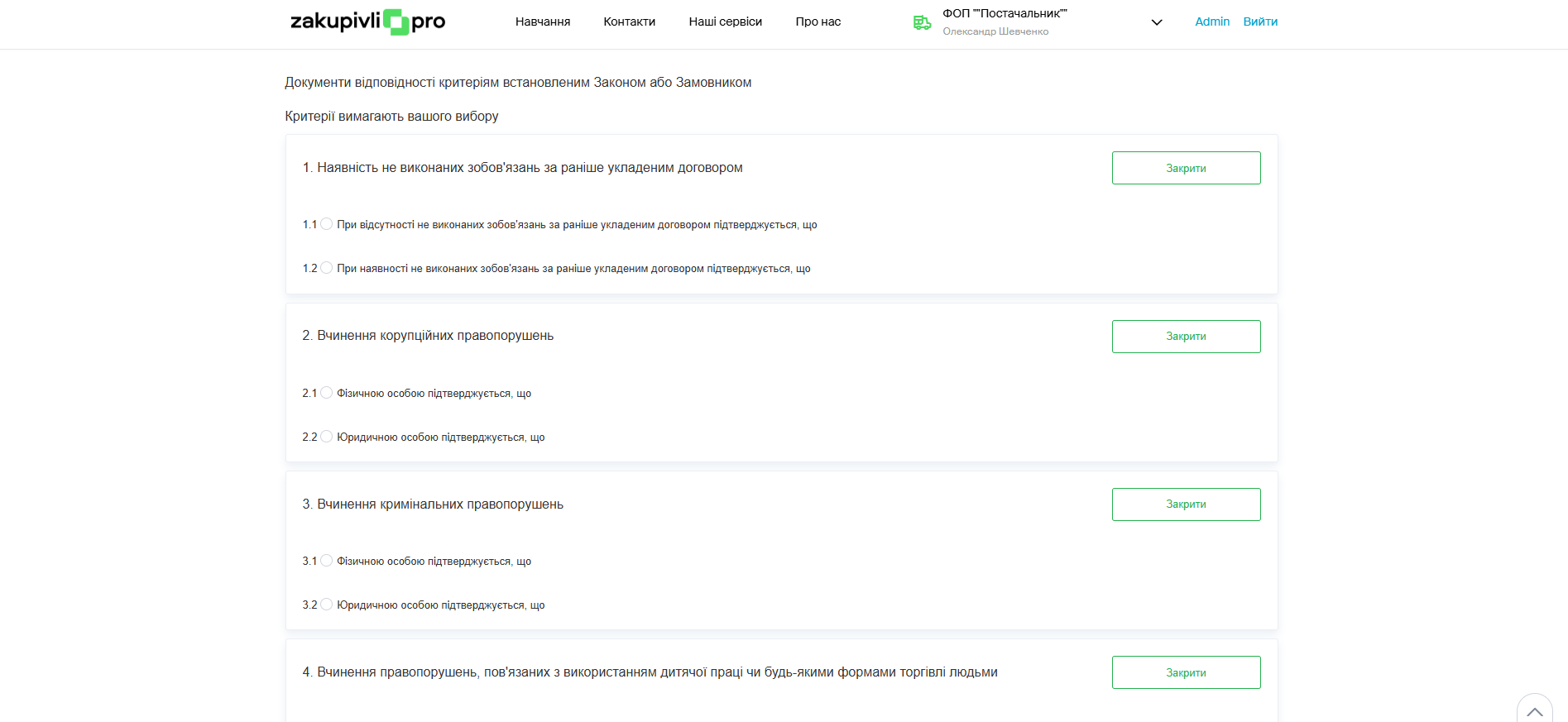Choose option 2.1 Фізичною особою
Screen dimensions: 1568x722
coord(327,393)
